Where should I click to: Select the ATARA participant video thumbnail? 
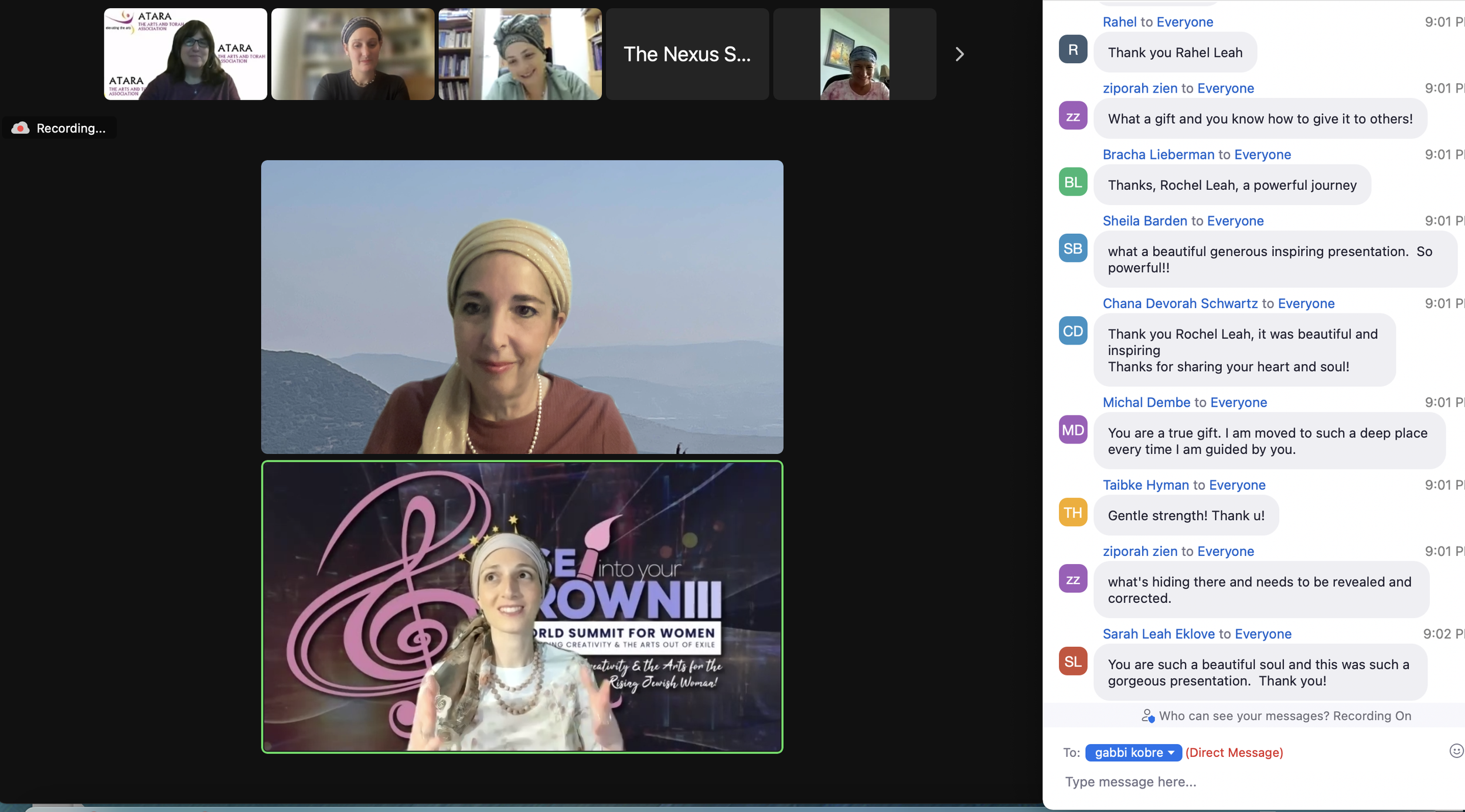coord(185,54)
